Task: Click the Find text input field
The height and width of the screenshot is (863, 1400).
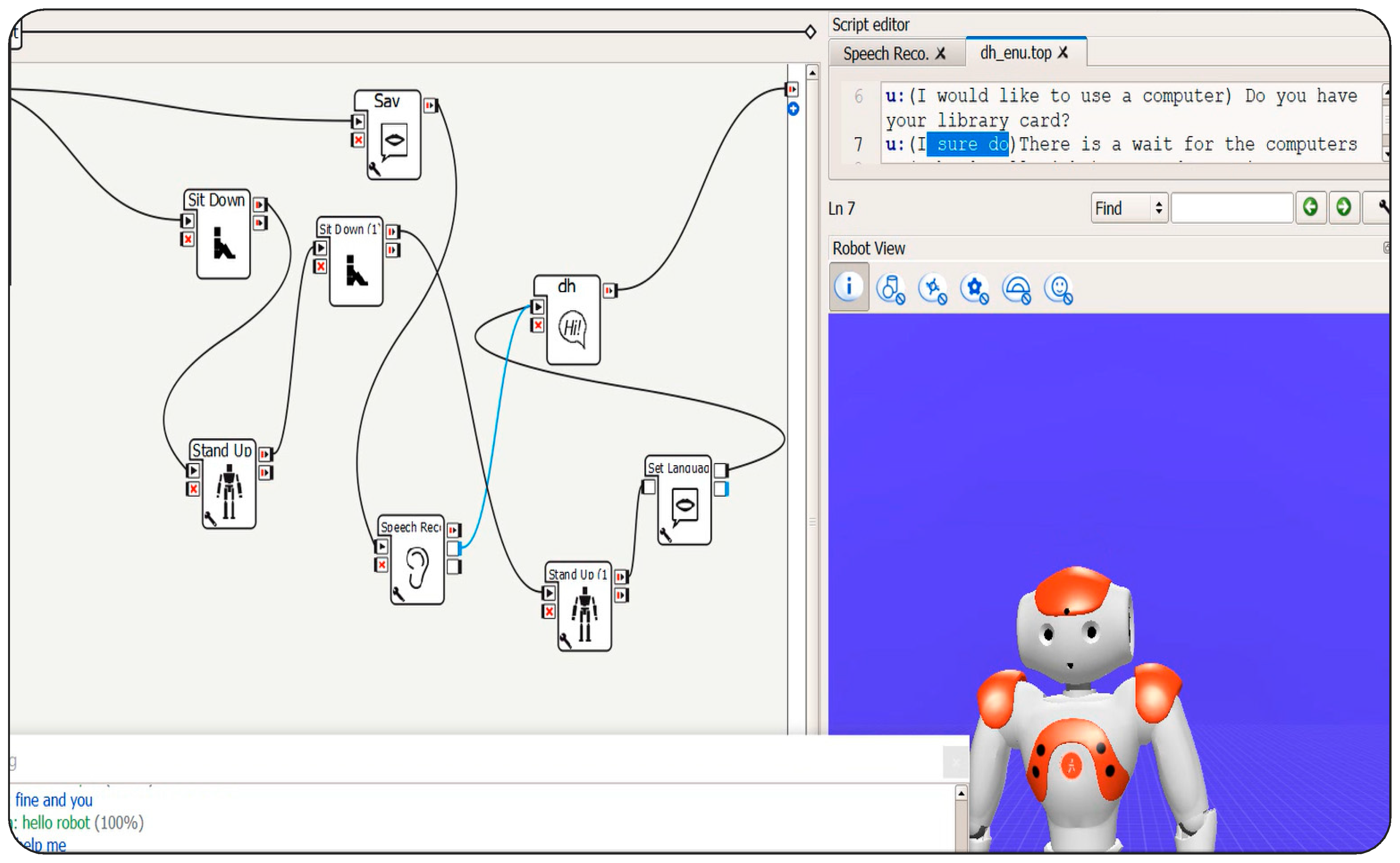Action: tap(1232, 208)
